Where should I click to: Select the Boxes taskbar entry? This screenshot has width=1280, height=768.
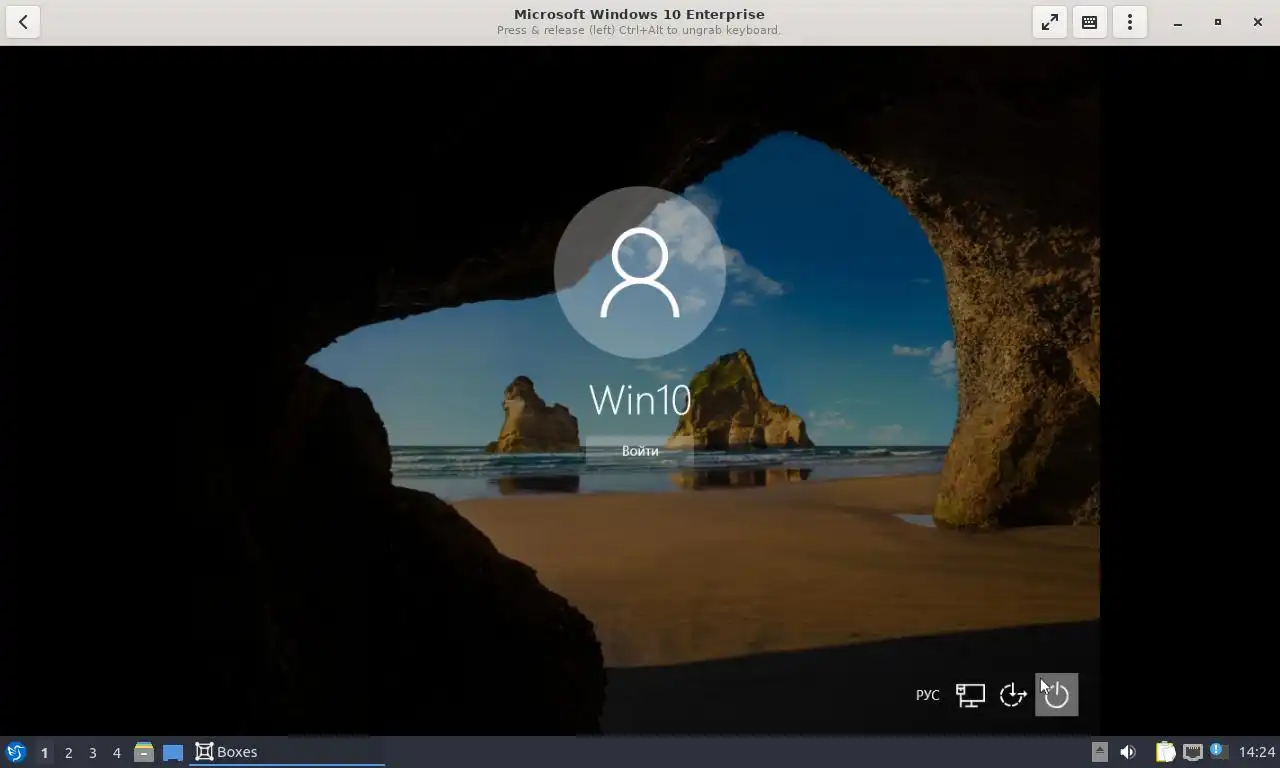click(x=287, y=752)
